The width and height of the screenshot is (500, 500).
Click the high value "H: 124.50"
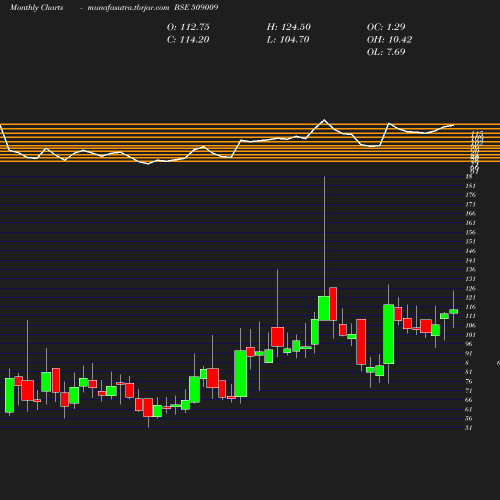(288, 27)
